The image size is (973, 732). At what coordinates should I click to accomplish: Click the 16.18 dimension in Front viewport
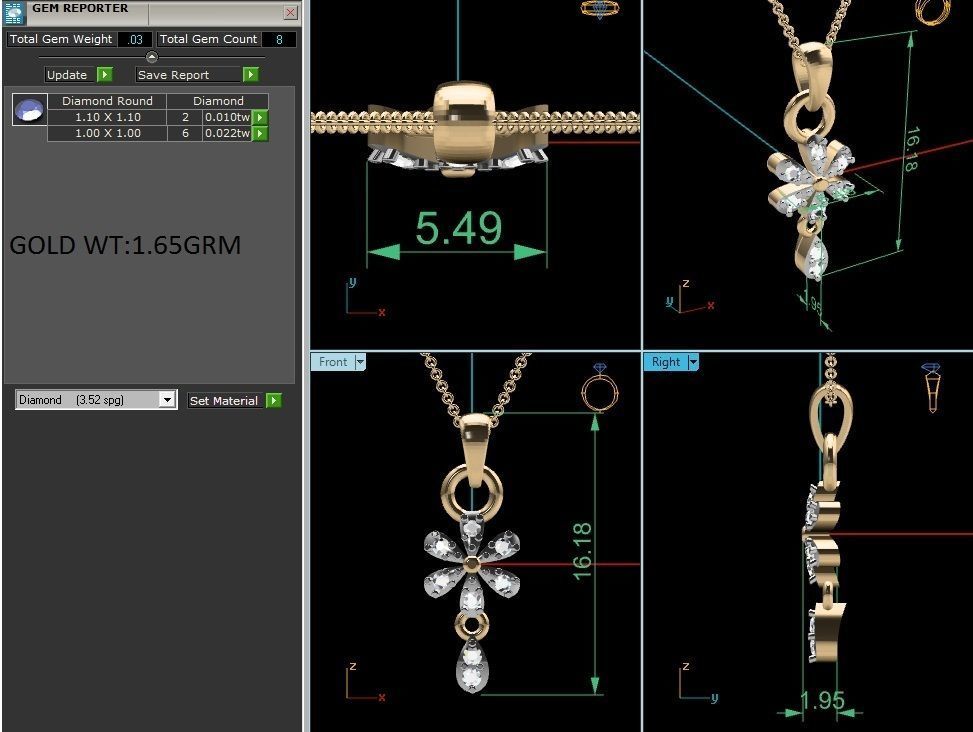point(582,551)
